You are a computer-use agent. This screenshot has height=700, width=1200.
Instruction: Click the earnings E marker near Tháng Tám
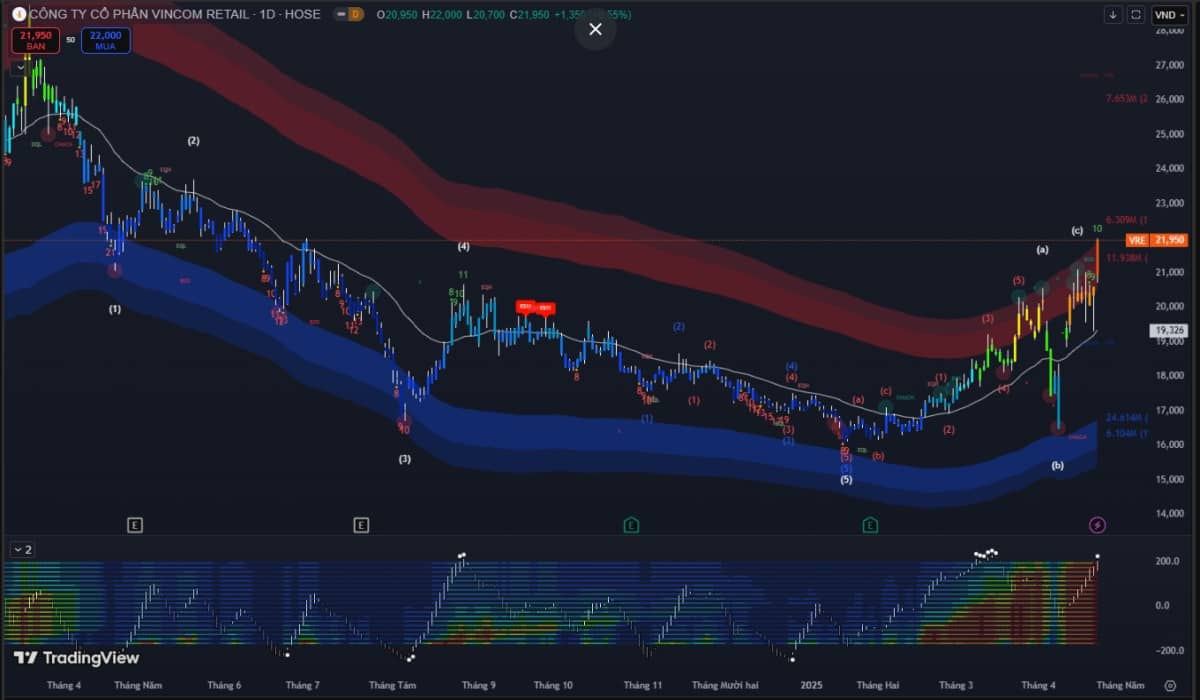pos(361,524)
